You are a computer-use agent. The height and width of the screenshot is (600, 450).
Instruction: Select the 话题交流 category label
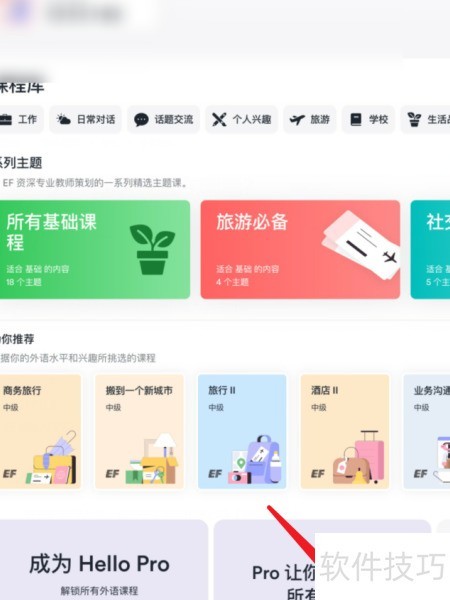[x=174, y=120]
